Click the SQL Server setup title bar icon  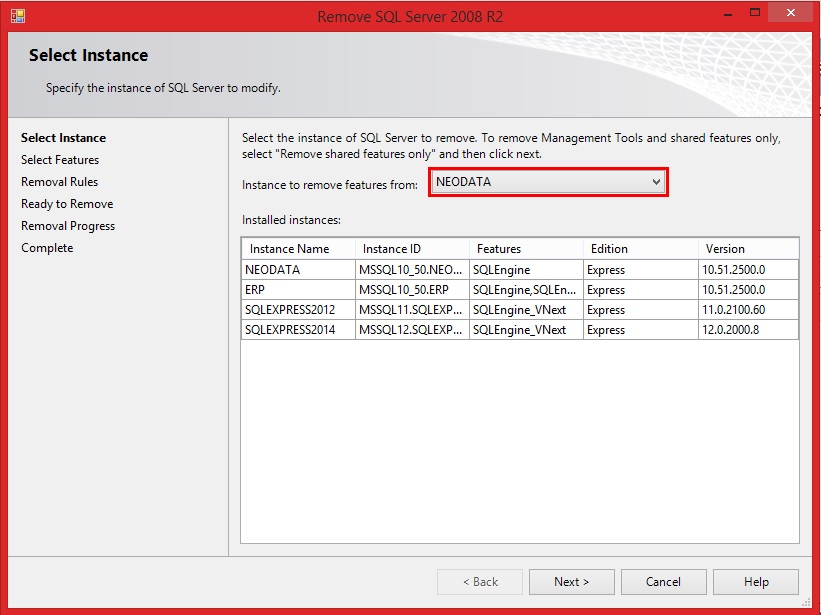(17, 16)
